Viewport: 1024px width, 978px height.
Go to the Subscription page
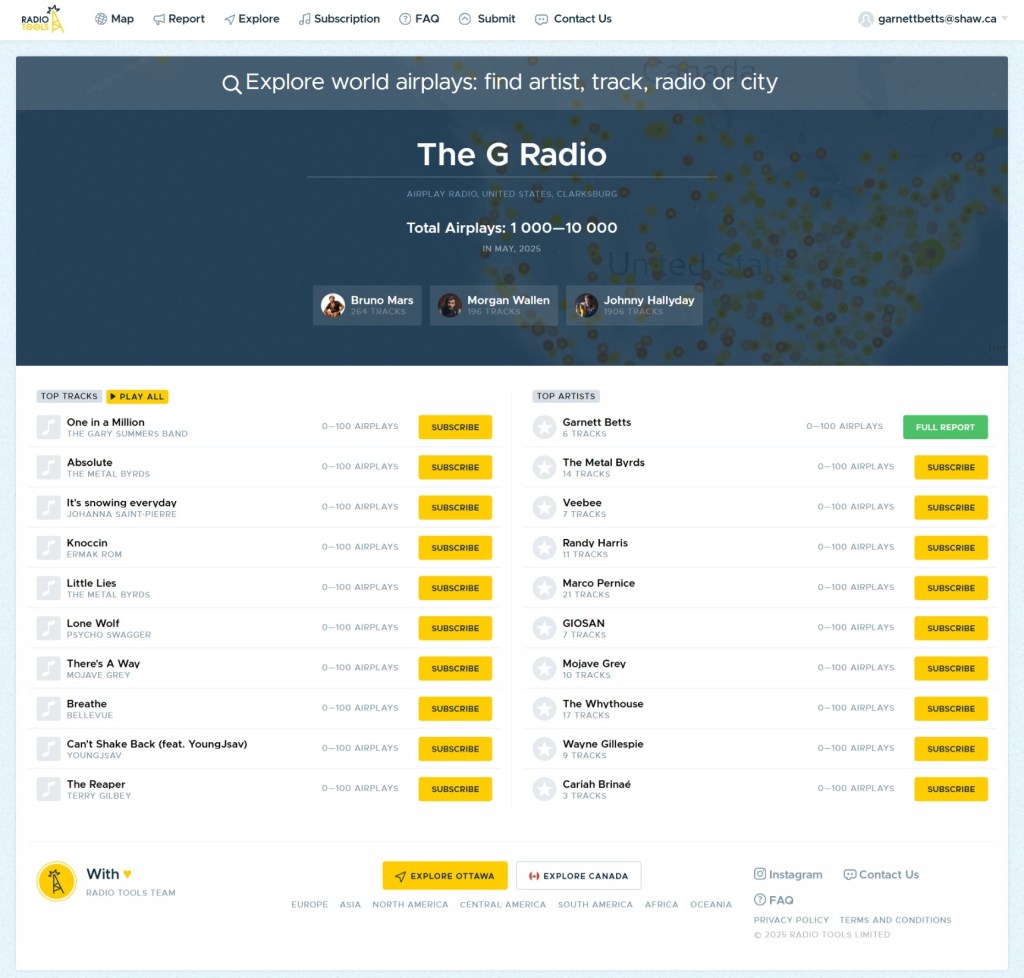[x=339, y=19]
